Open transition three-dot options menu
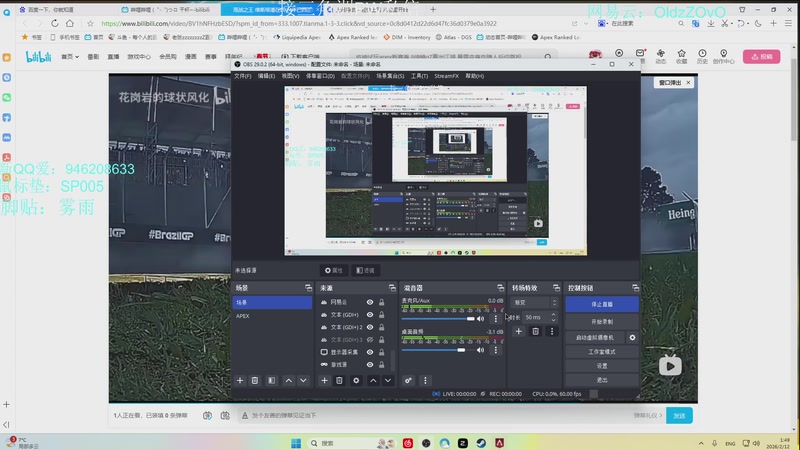This screenshot has width=800, height=450. [x=551, y=331]
